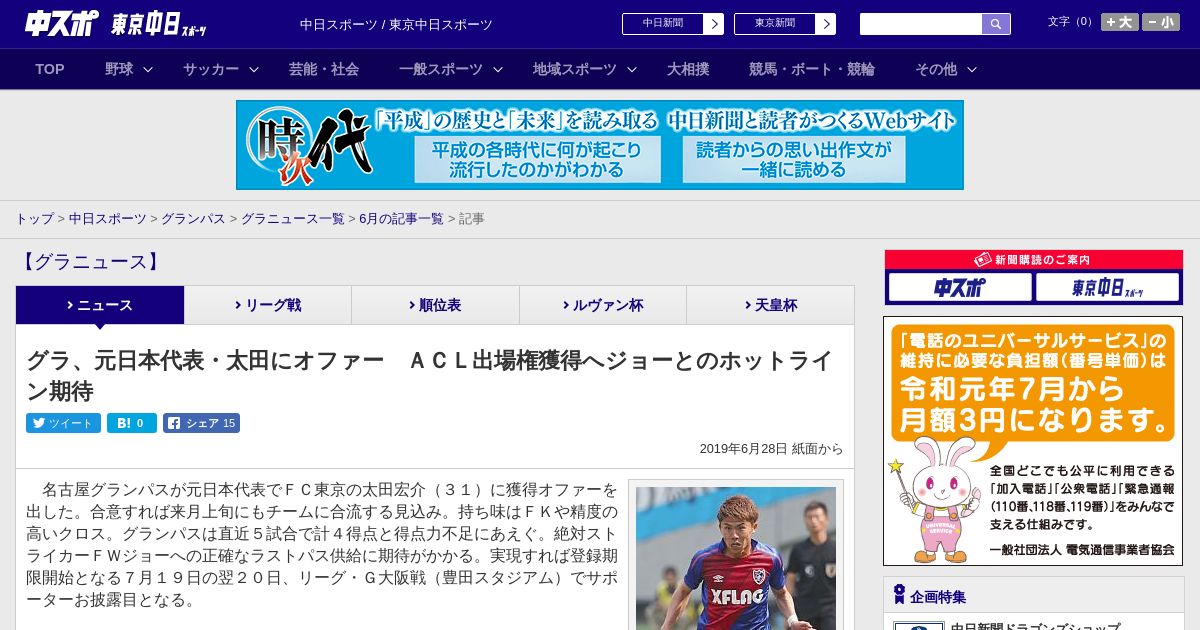Open 芸能・社会 in the navigation bar
Viewport: 1200px width, 630px height.
click(324, 69)
